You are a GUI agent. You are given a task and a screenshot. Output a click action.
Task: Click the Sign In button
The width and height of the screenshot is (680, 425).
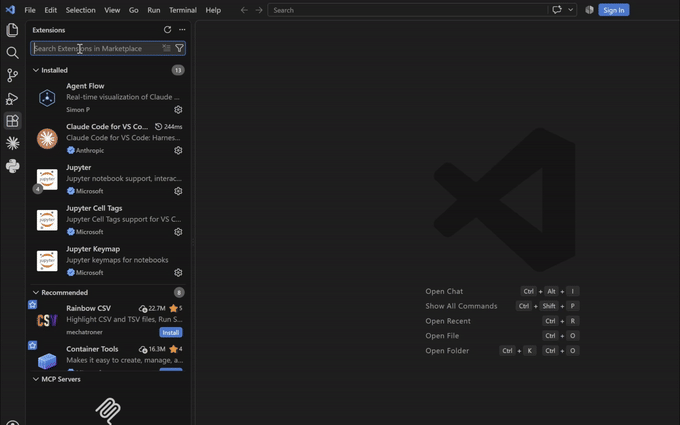[614, 10]
